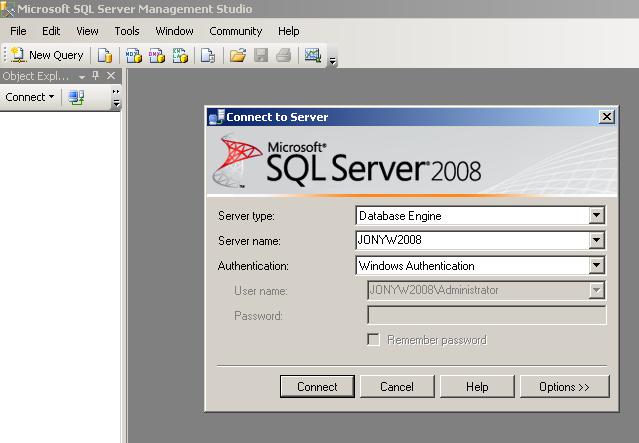Image resolution: width=639 pixels, height=443 pixels.
Task: Click the Options >> button
Action: point(564,386)
